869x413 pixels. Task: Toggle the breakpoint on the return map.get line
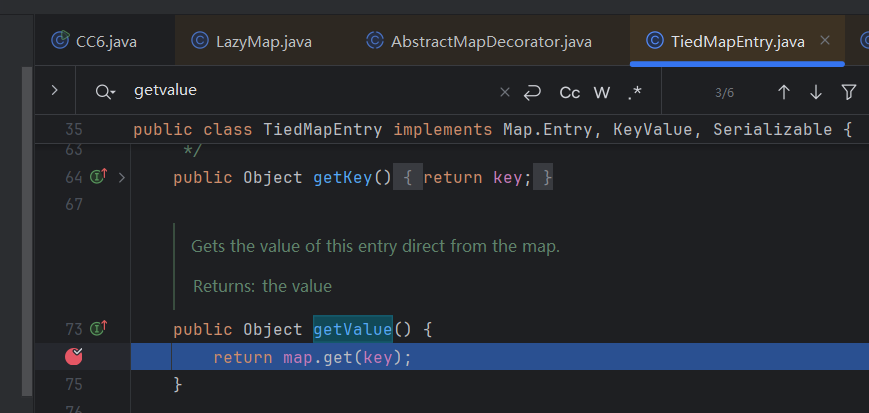tap(74, 356)
